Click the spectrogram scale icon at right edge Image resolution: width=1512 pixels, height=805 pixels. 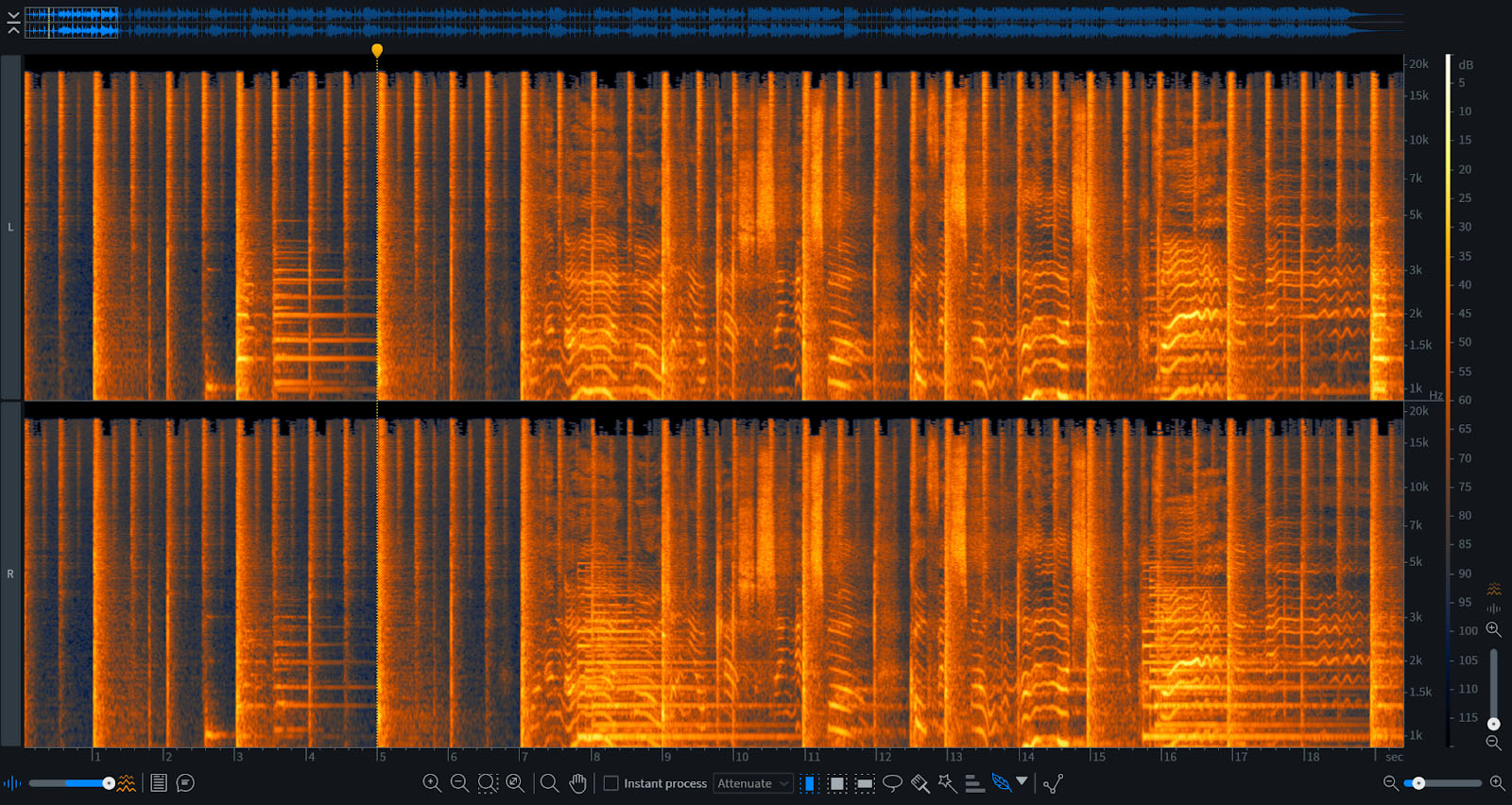click(x=1494, y=590)
